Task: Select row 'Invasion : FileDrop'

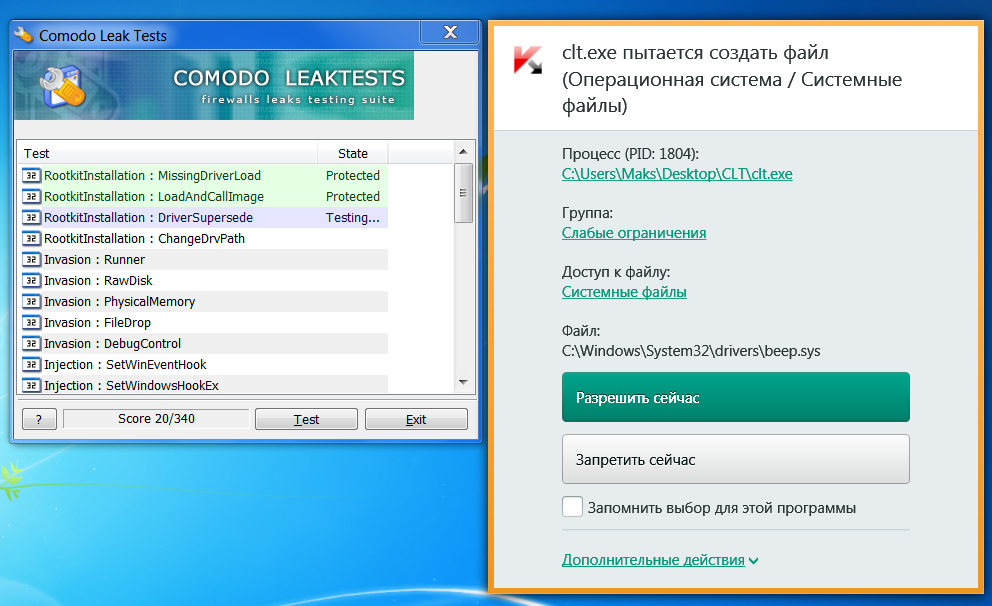Action: (203, 323)
